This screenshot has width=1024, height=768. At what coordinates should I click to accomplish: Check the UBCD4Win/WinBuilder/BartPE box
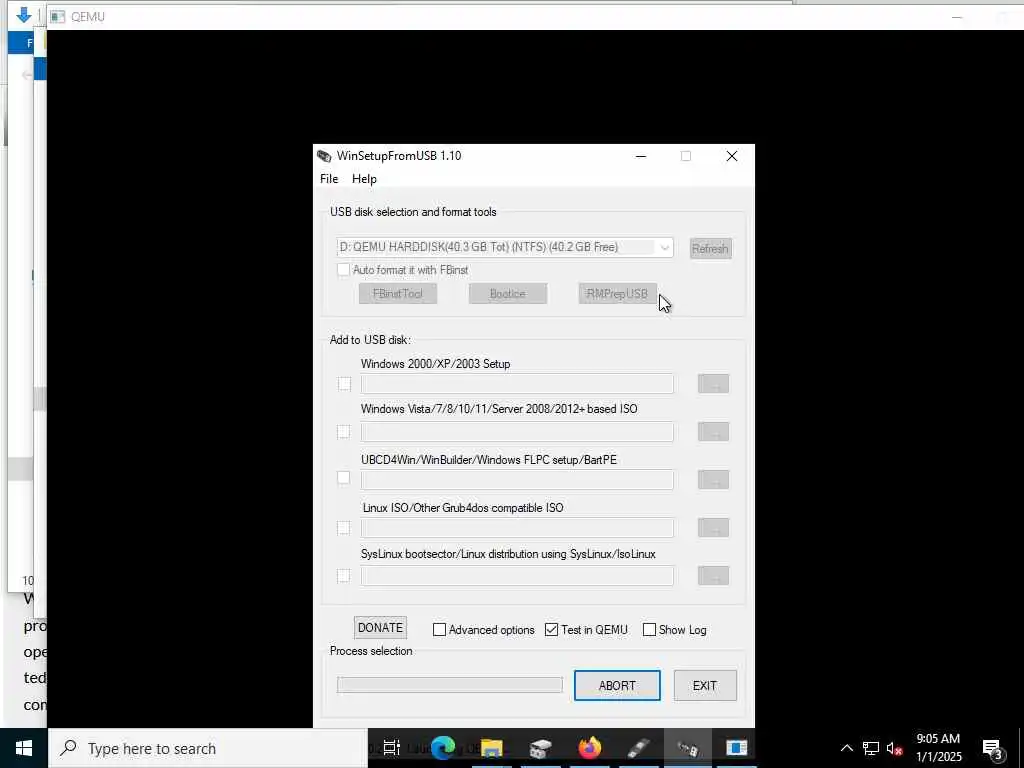(344, 478)
